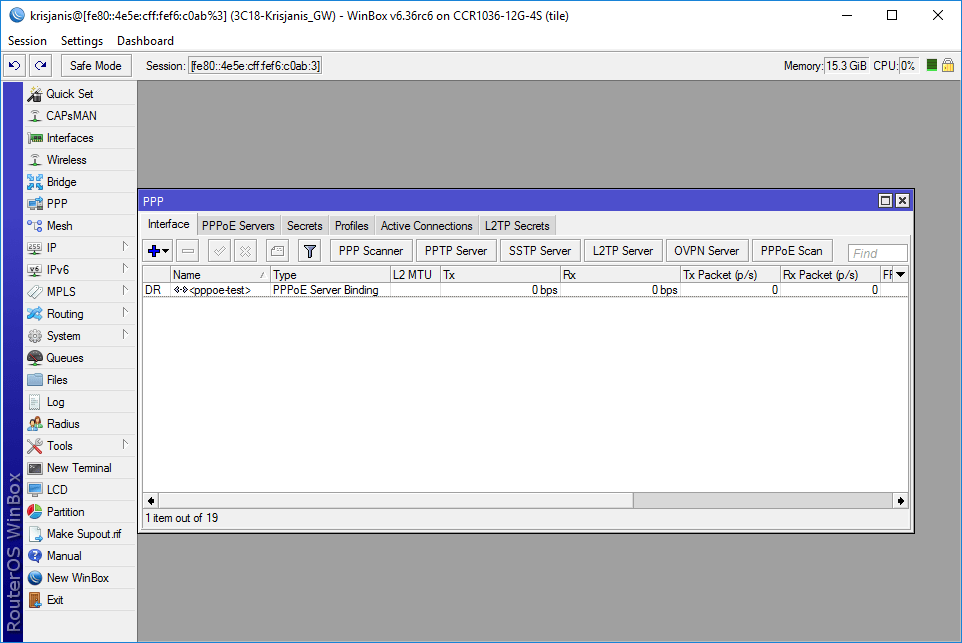Image resolution: width=962 pixels, height=643 pixels.
Task: Open the filter with the funnel icon
Action: [x=309, y=250]
